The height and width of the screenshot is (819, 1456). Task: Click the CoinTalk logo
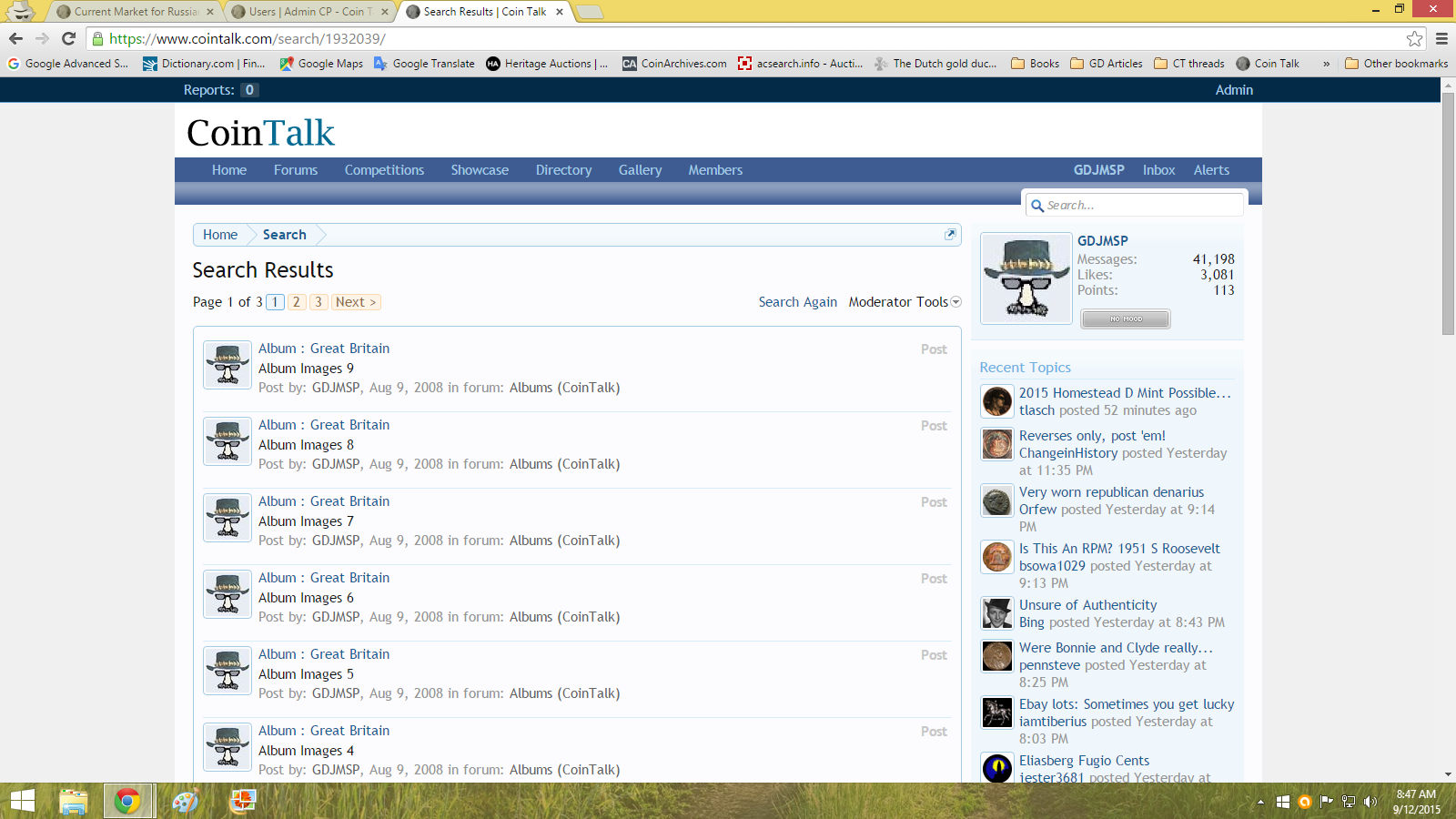coord(260,133)
